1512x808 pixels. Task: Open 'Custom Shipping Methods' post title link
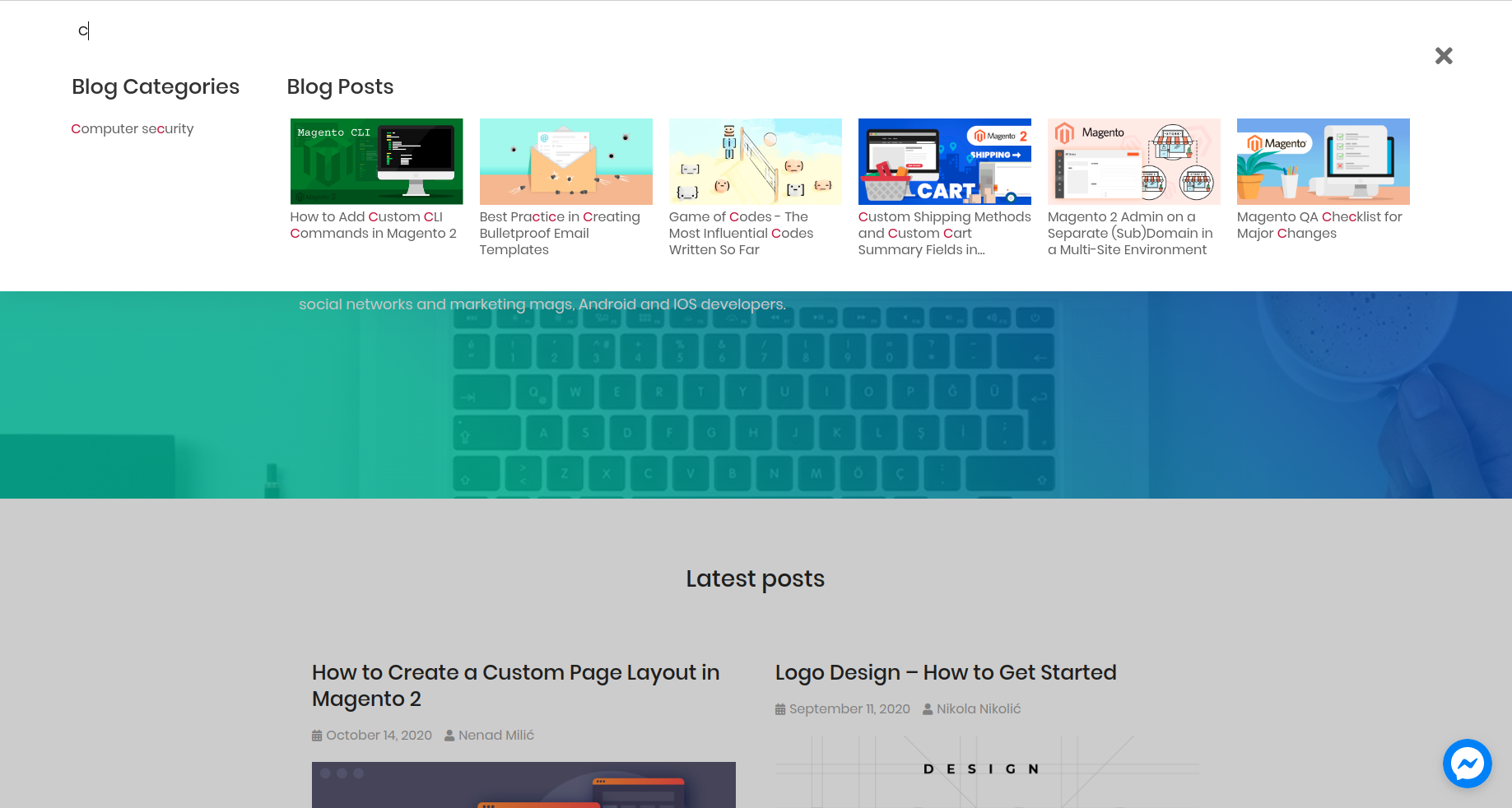pos(945,234)
